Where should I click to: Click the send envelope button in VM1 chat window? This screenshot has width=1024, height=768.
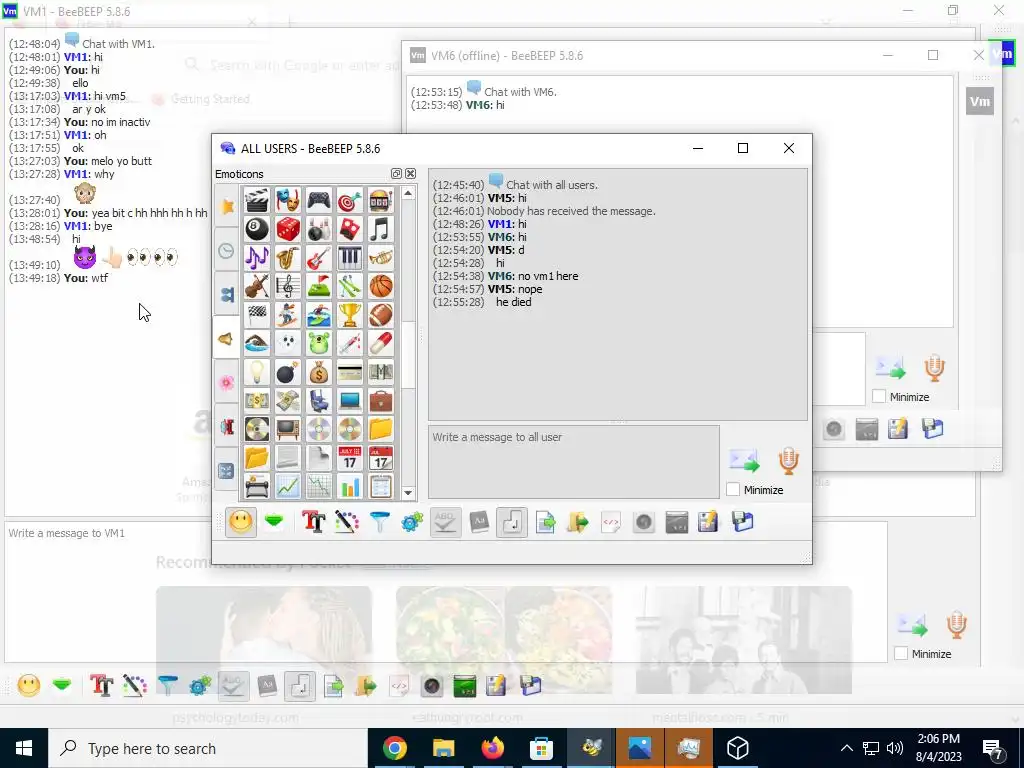912,625
